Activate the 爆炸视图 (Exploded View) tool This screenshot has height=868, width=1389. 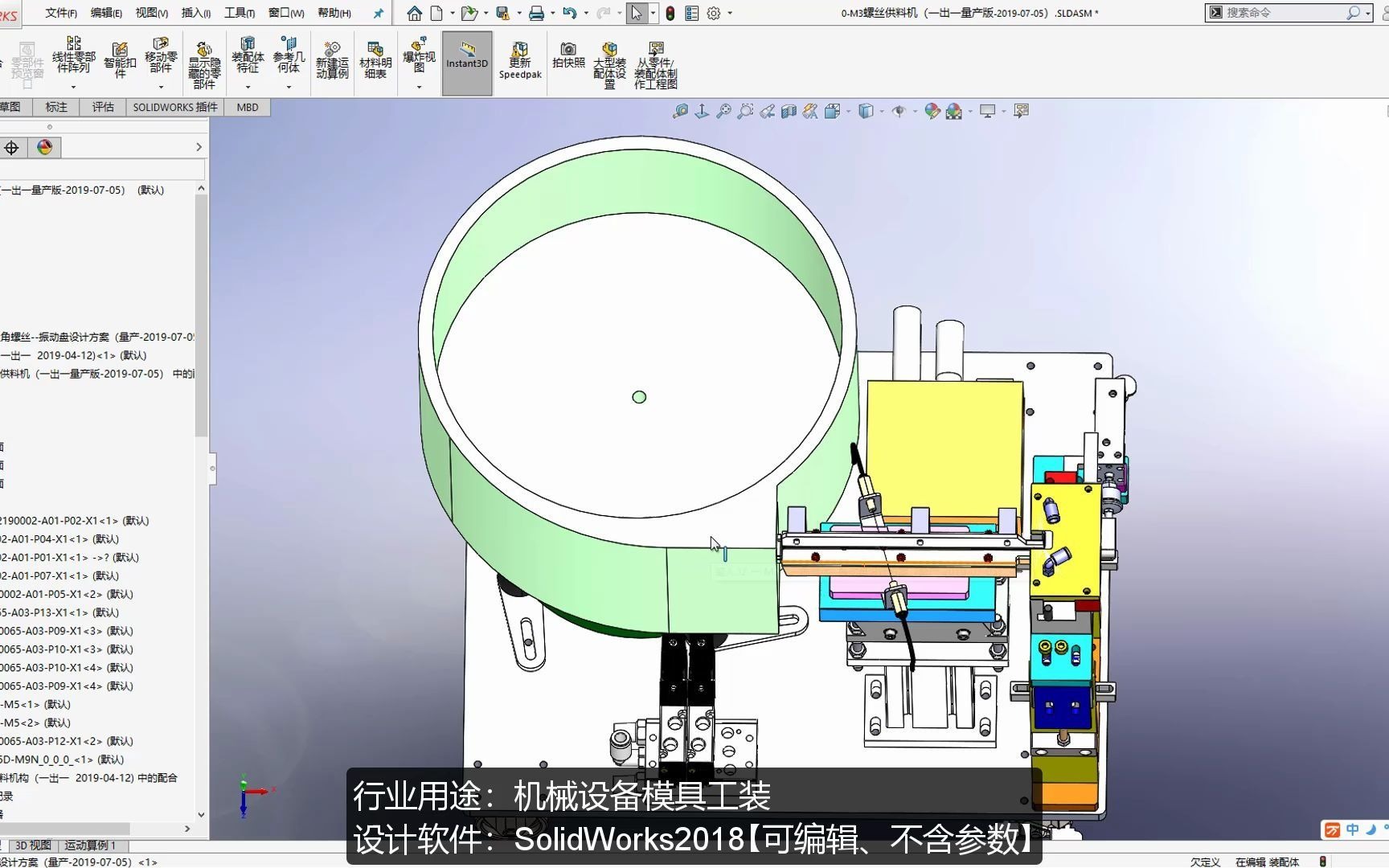418,56
